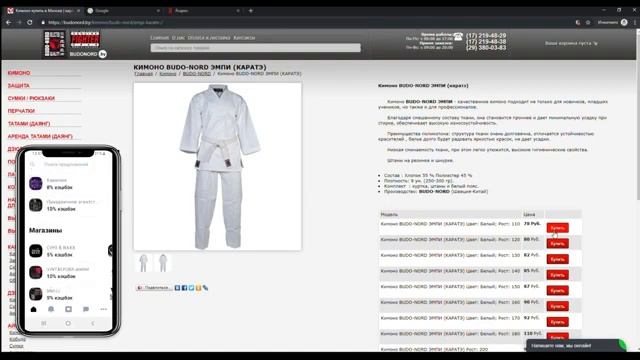The image size is (640, 360).
Task: Buy the kimono with Рост 140
Action: pyautogui.click(x=558, y=275)
